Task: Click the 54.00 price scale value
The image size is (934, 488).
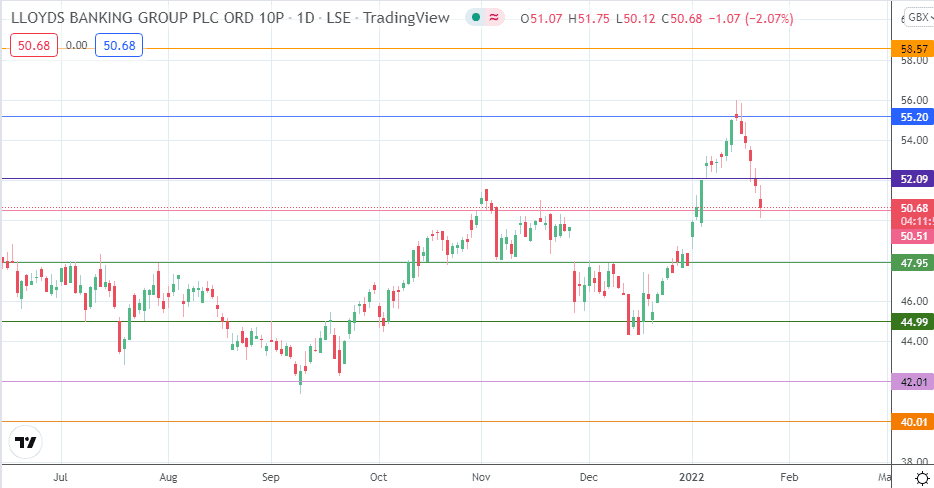Action: tap(914, 140)
